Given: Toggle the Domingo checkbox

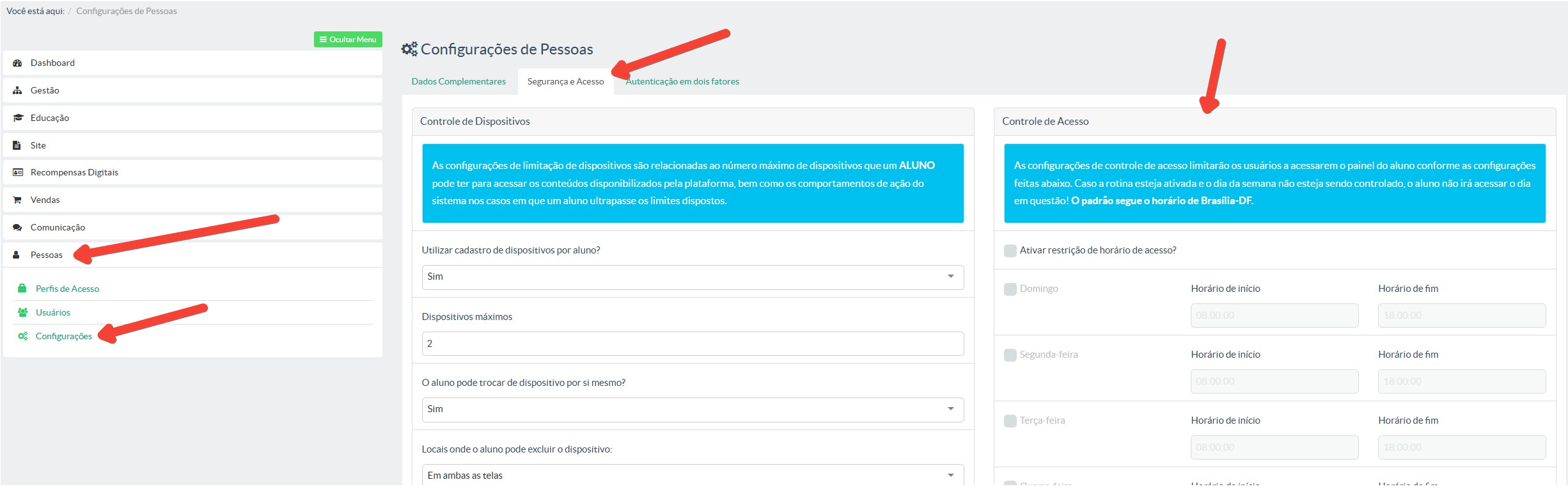Looking at the screenshot, I should (1010, 289).
